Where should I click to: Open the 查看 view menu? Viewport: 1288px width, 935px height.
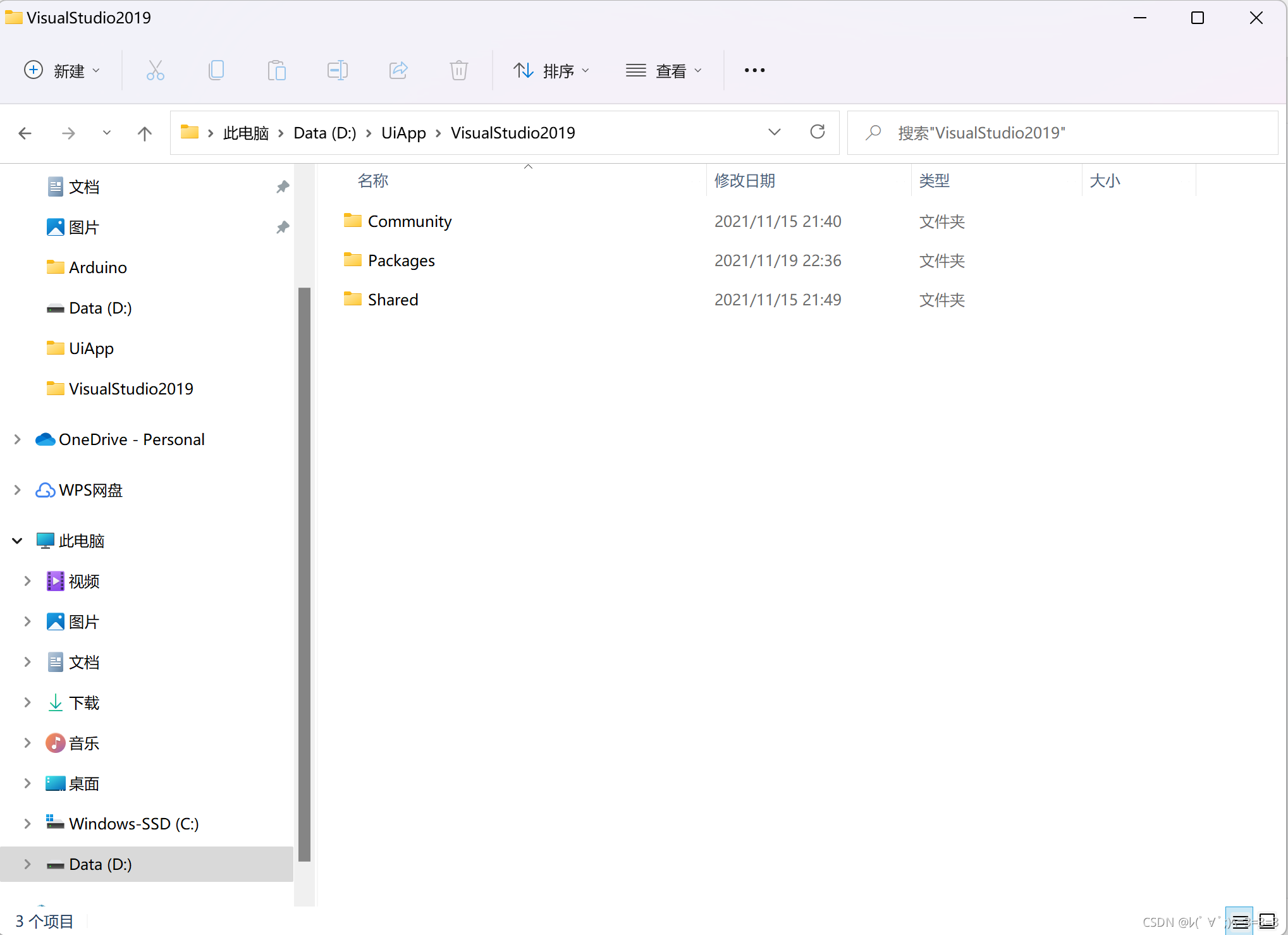coord(664,70)
